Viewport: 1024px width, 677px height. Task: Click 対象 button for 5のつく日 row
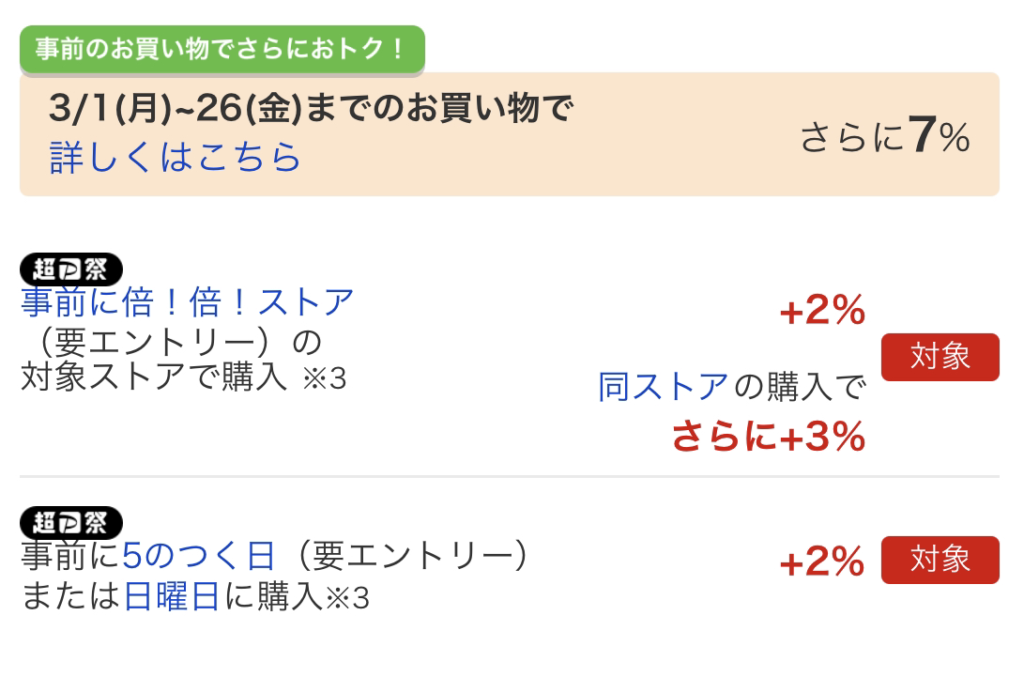click(x=940, y=559)
